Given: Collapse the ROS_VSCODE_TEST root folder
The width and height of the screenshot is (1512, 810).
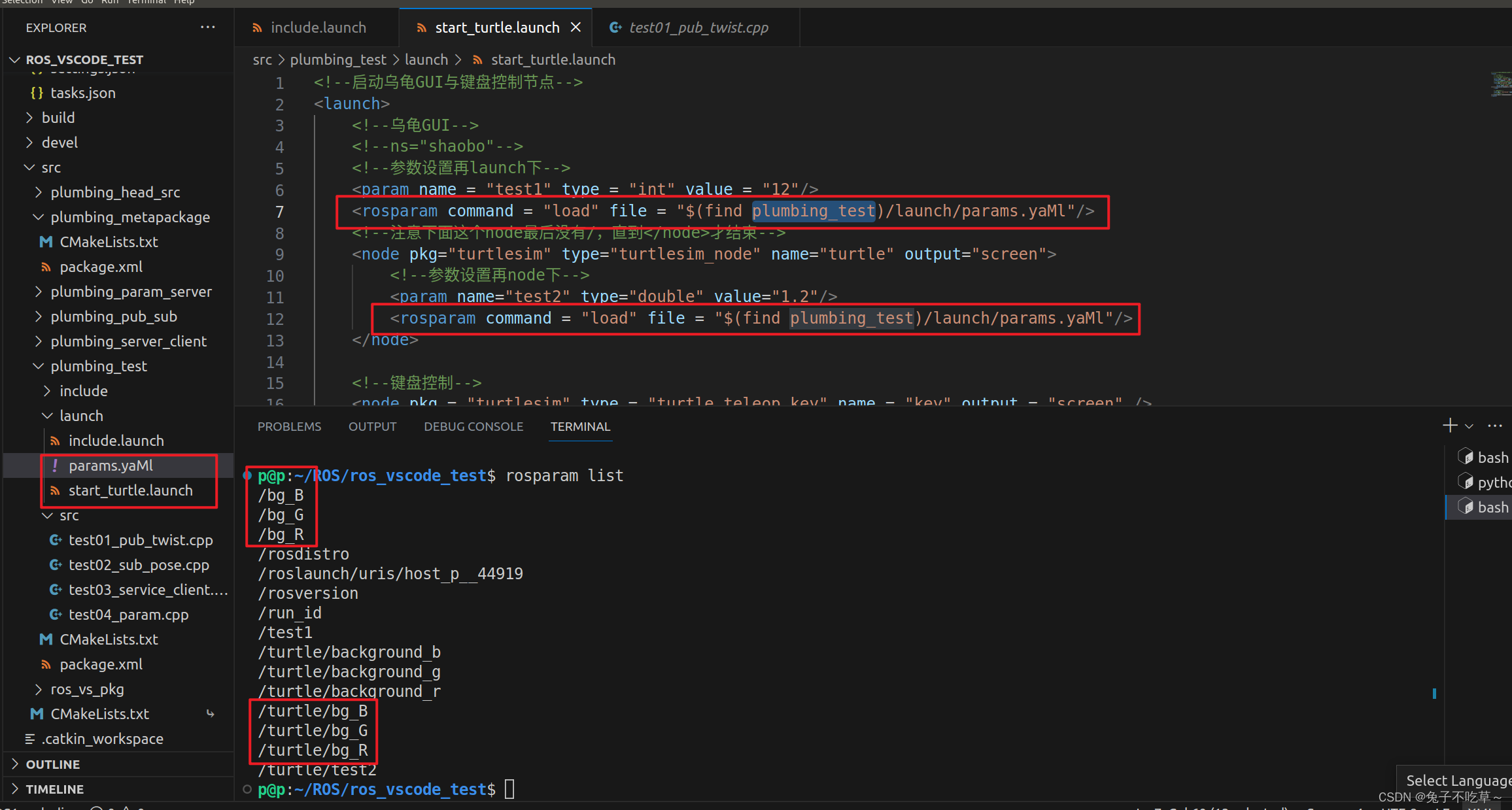Looking at the screenshot, I should 84,59.
